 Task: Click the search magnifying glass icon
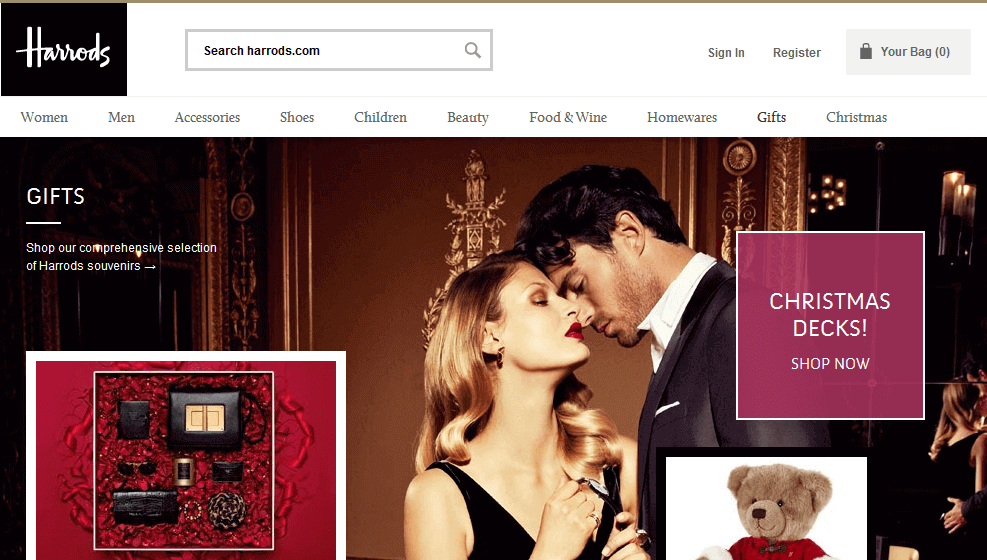pyautogui.click(x=473, y=51)
